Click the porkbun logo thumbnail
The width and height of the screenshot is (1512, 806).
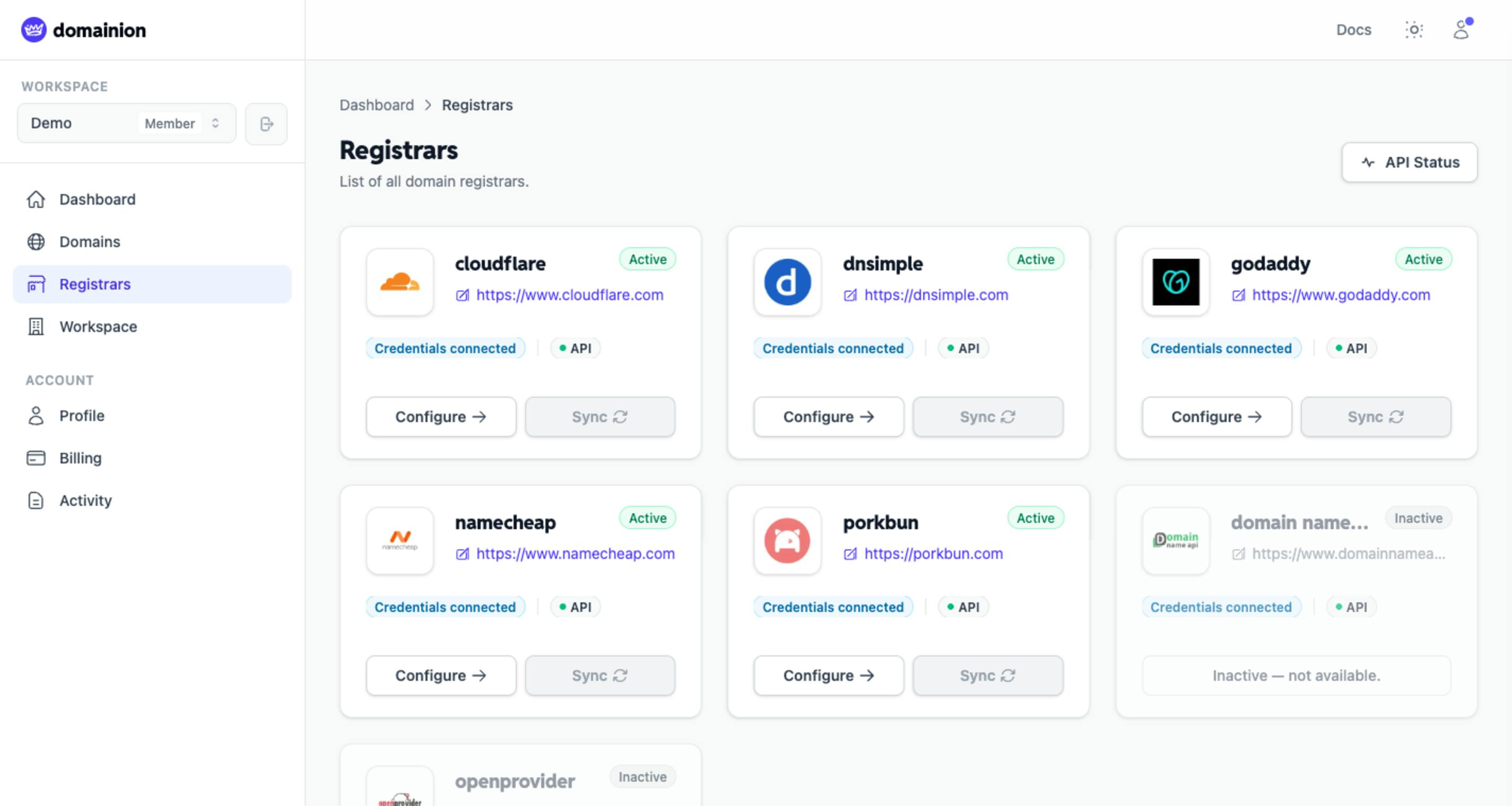pos(787,541)
